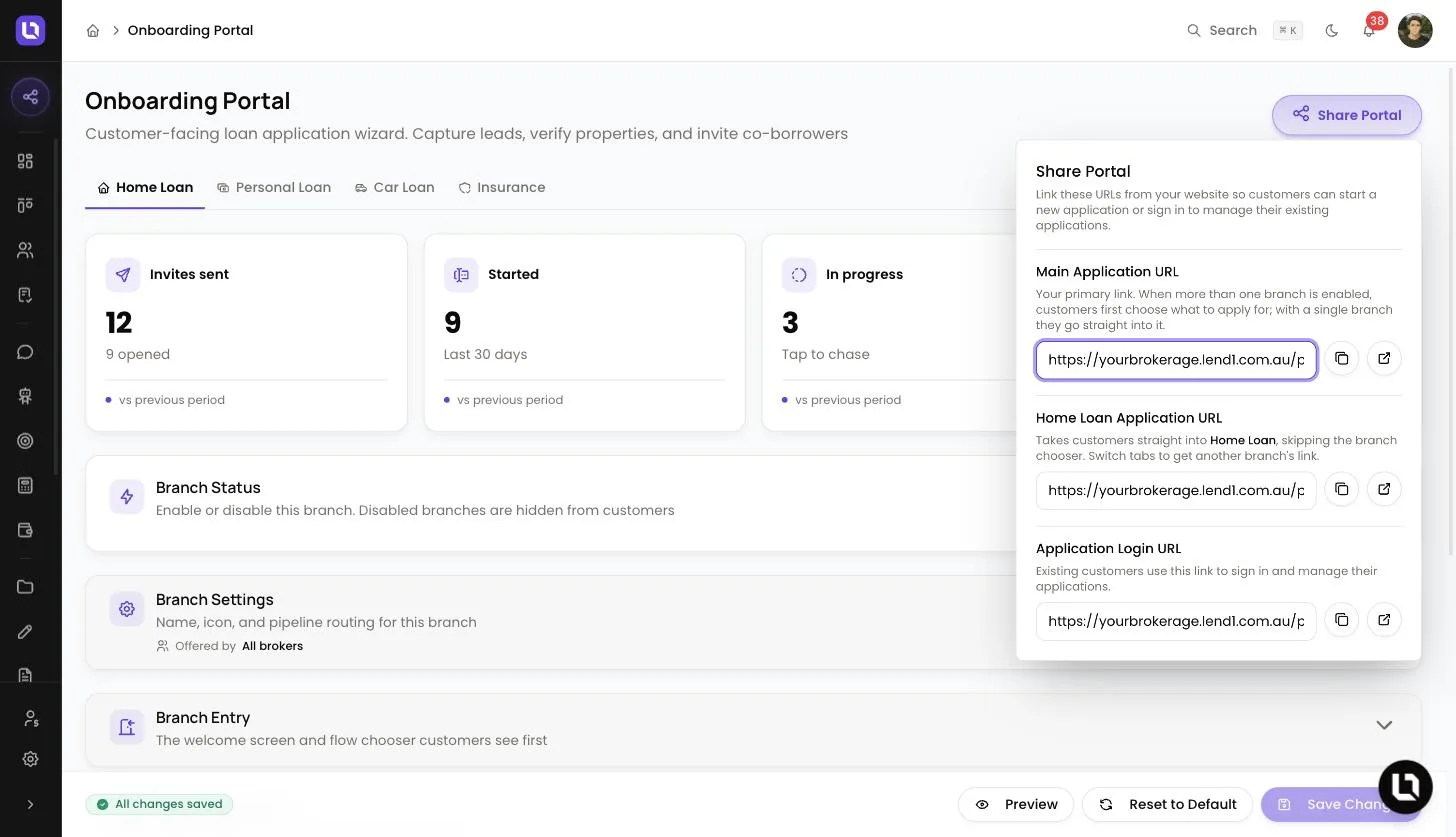
Task: Open the contacts people icon in sidebar
Action: [26, 250]
